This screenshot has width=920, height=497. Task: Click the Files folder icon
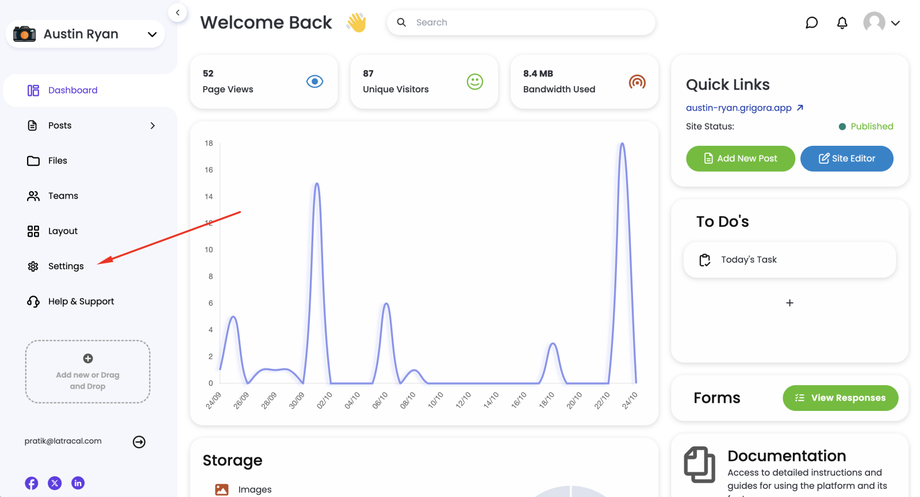[33, 161]
